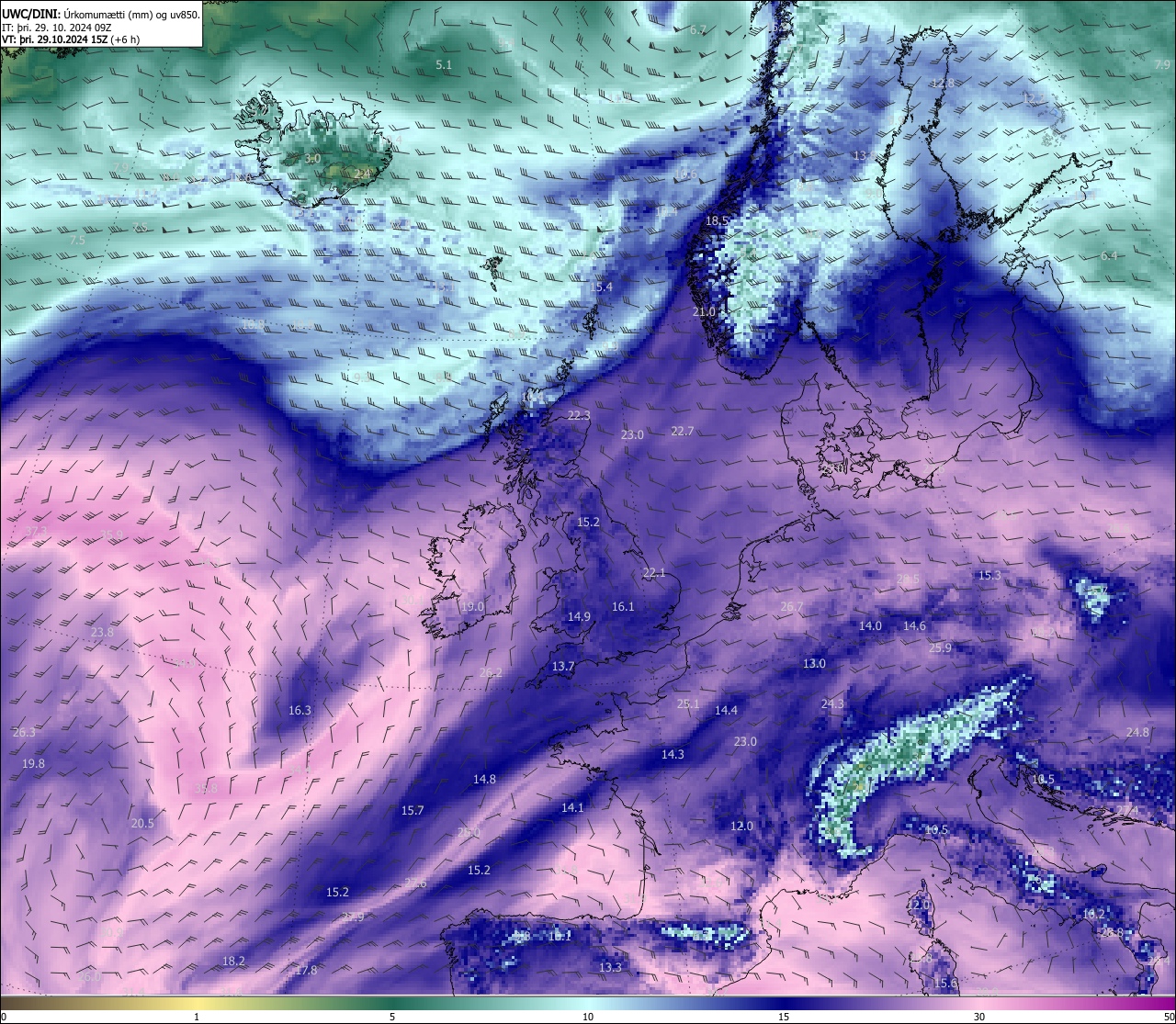The image size is (1176, 1024).
Task: Click the value '24.8' at the right edge
Action: tap(1137, 733)
